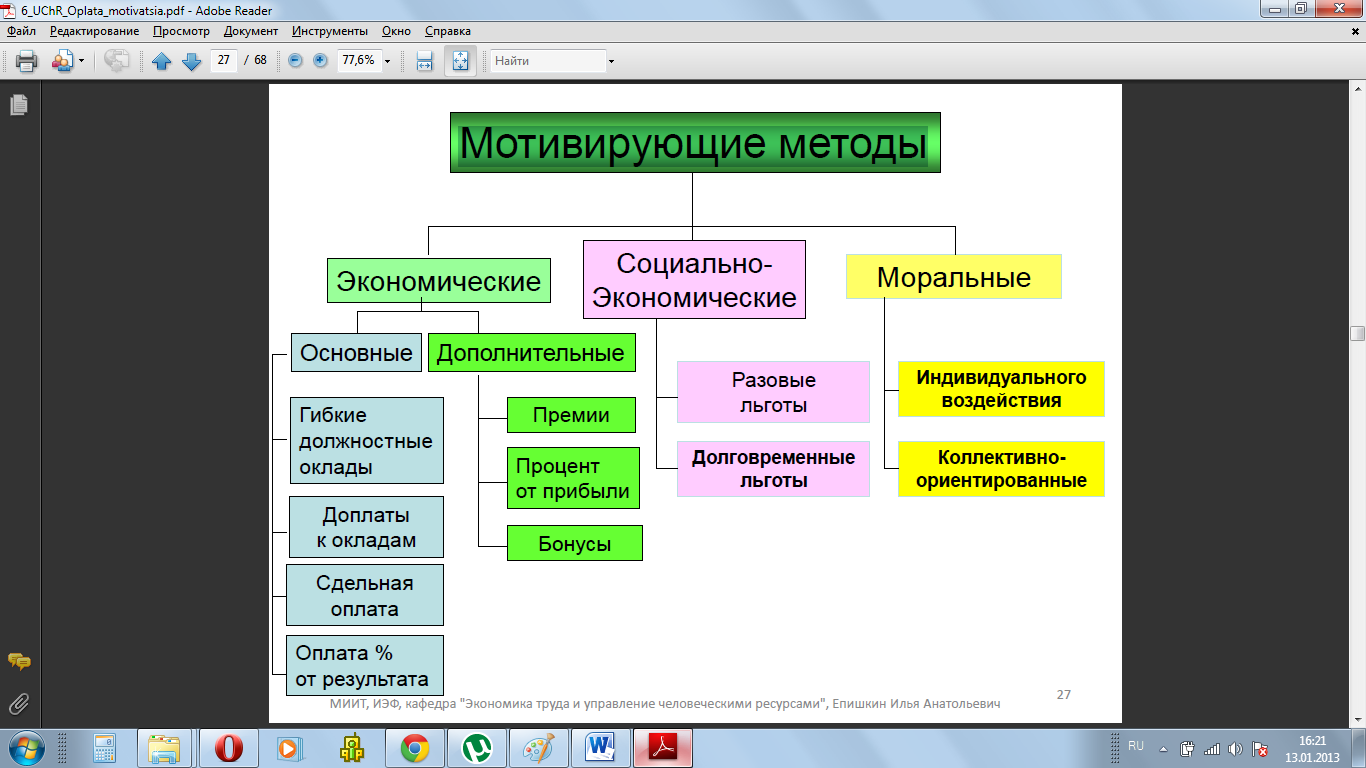Click the Бонусы box

(575, 544)
